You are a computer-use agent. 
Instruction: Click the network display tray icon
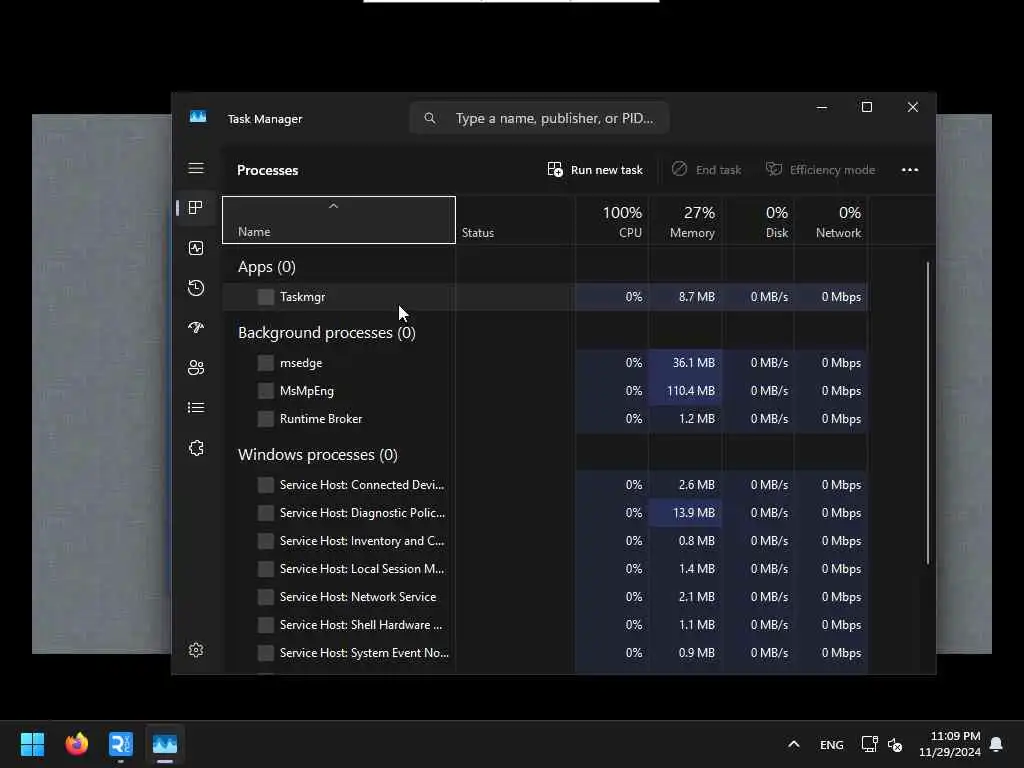(x=869, y=744)
